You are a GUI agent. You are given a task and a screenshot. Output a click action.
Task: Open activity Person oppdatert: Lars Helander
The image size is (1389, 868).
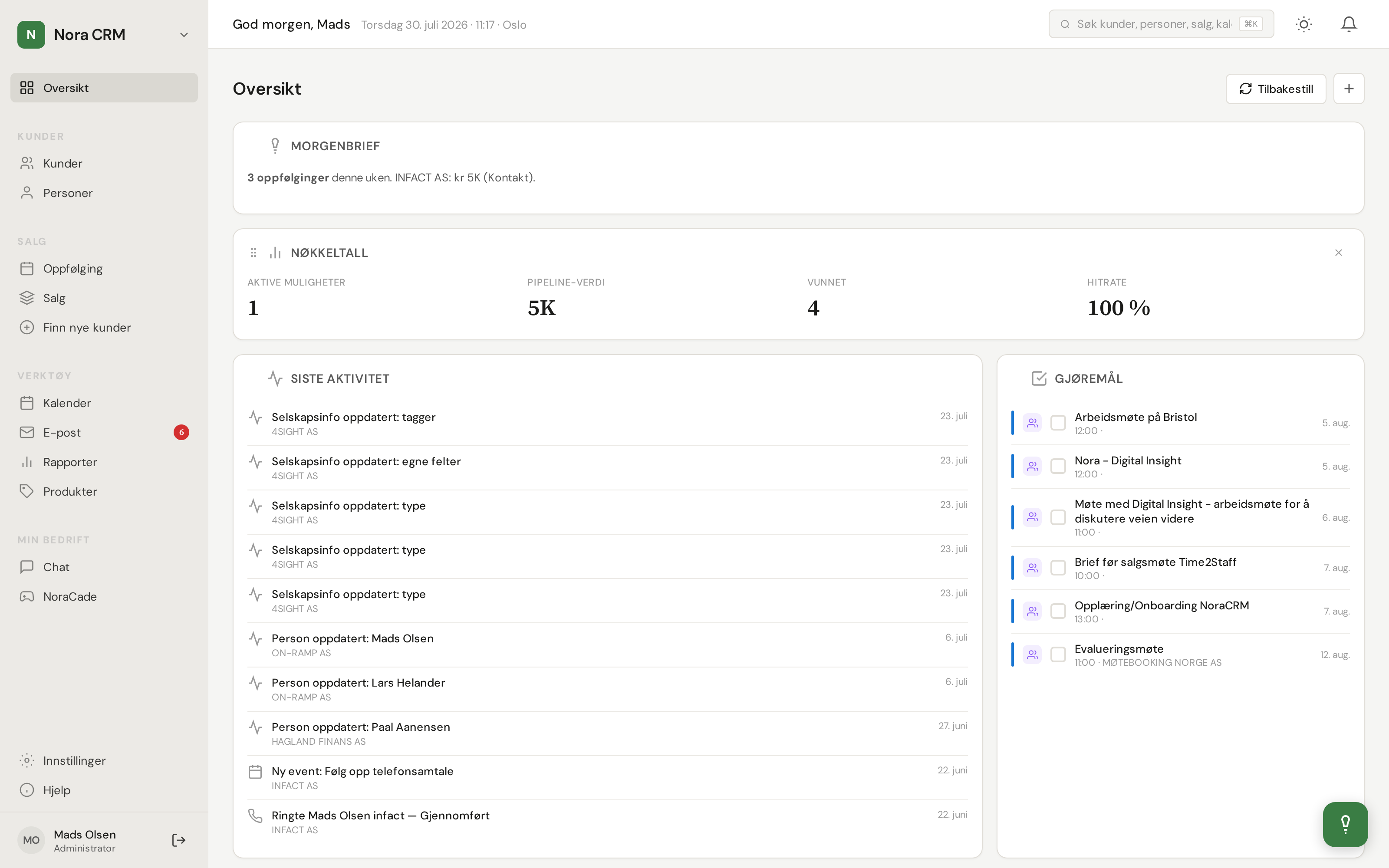(x=607, y=690)
